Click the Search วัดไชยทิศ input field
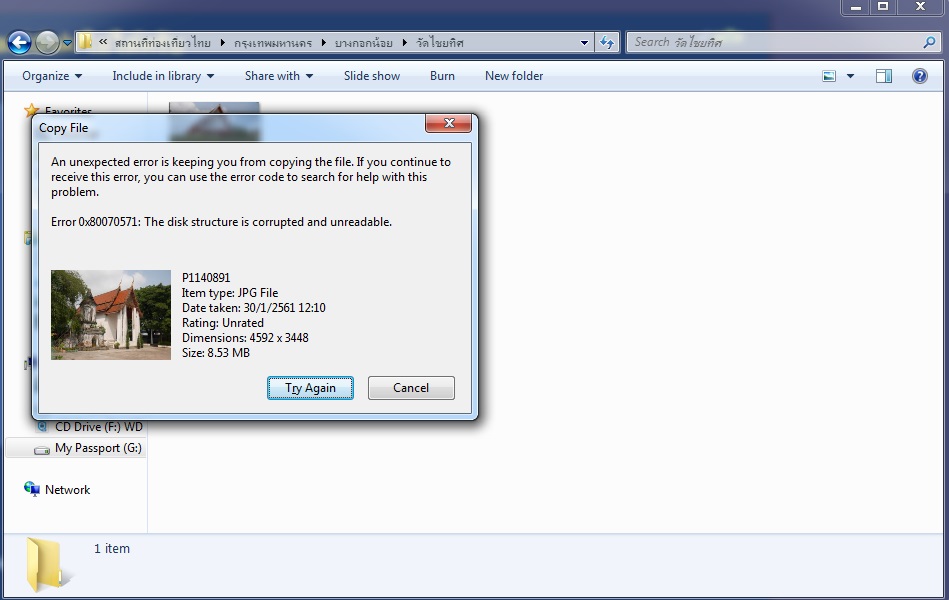 point(775,42)
